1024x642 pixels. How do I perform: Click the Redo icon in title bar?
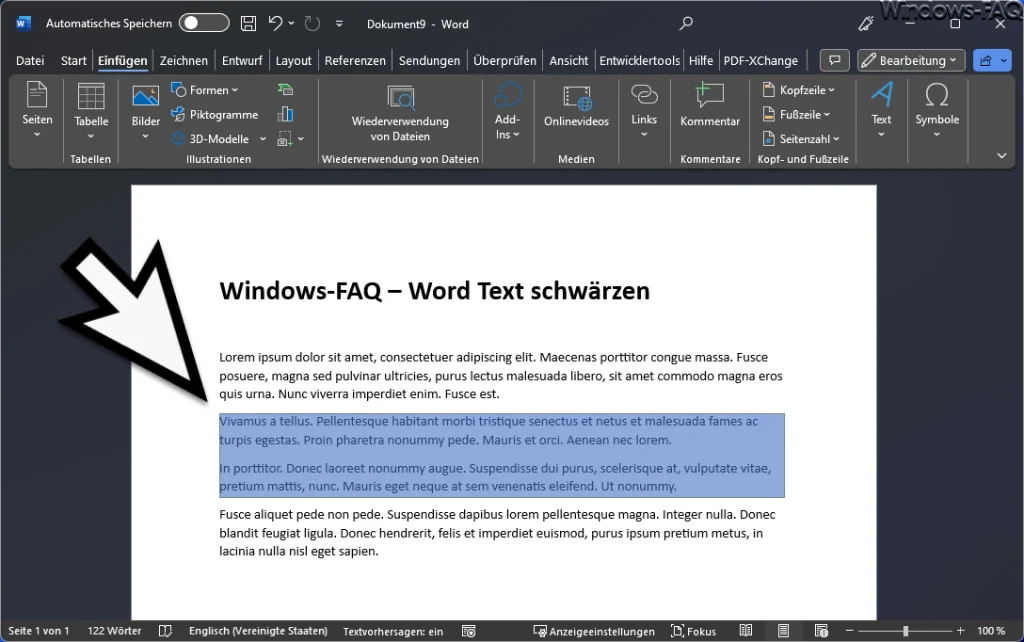[312, 24]
